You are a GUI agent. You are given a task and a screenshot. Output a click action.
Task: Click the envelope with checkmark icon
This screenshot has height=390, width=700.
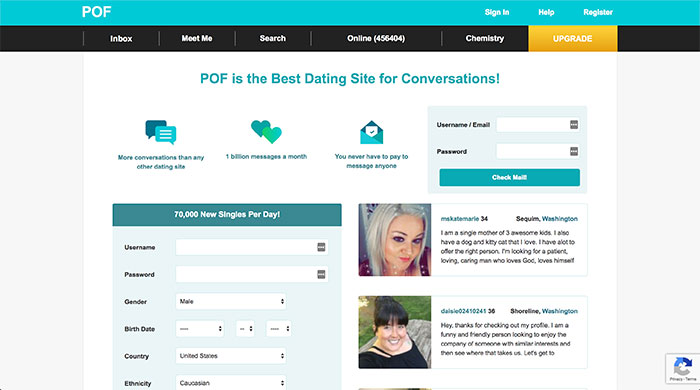pos(371,132)
